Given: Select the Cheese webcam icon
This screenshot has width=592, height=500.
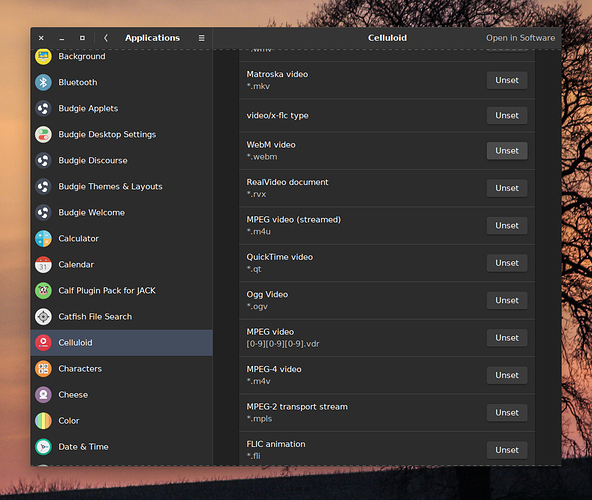Looking at the screenshot, I should [x=43, y=395].
